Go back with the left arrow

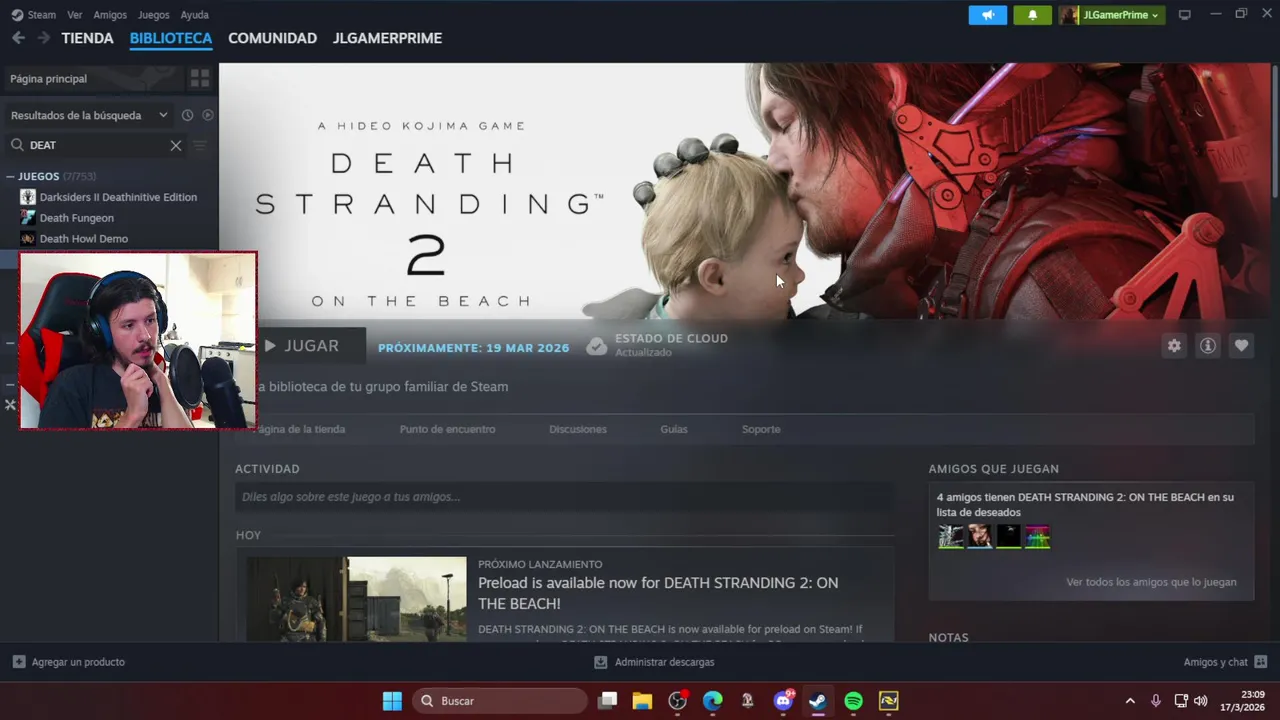[x=18, y=38]
